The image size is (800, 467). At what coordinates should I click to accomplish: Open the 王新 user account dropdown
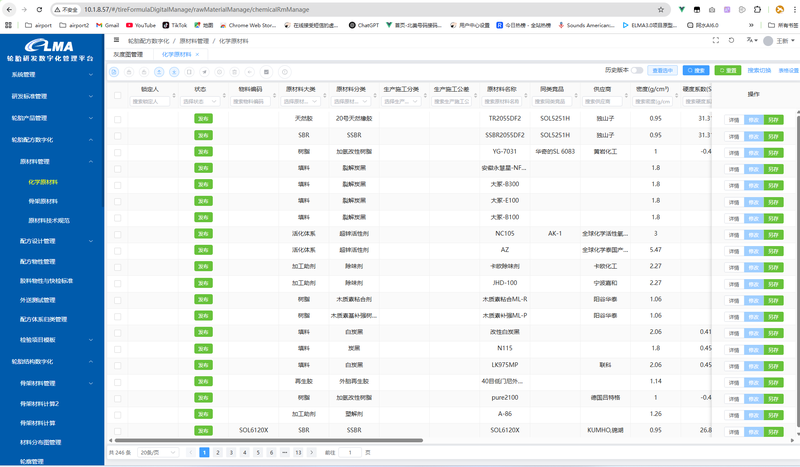click(779, 41)
